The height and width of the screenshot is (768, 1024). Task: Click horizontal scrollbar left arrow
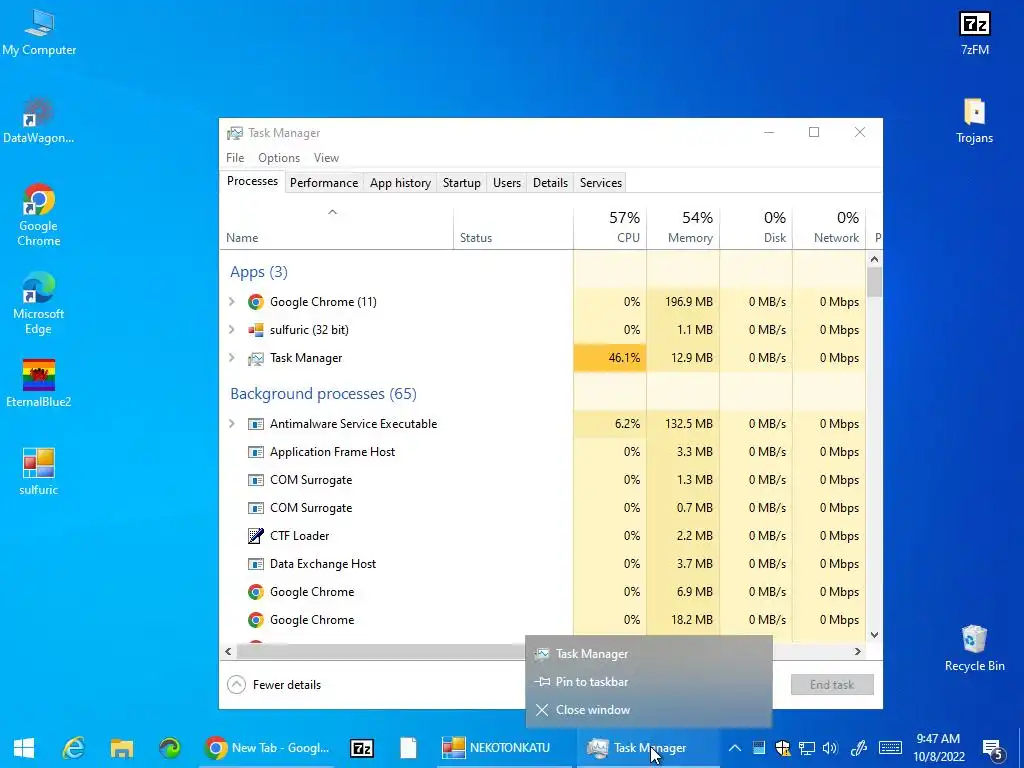228,651
